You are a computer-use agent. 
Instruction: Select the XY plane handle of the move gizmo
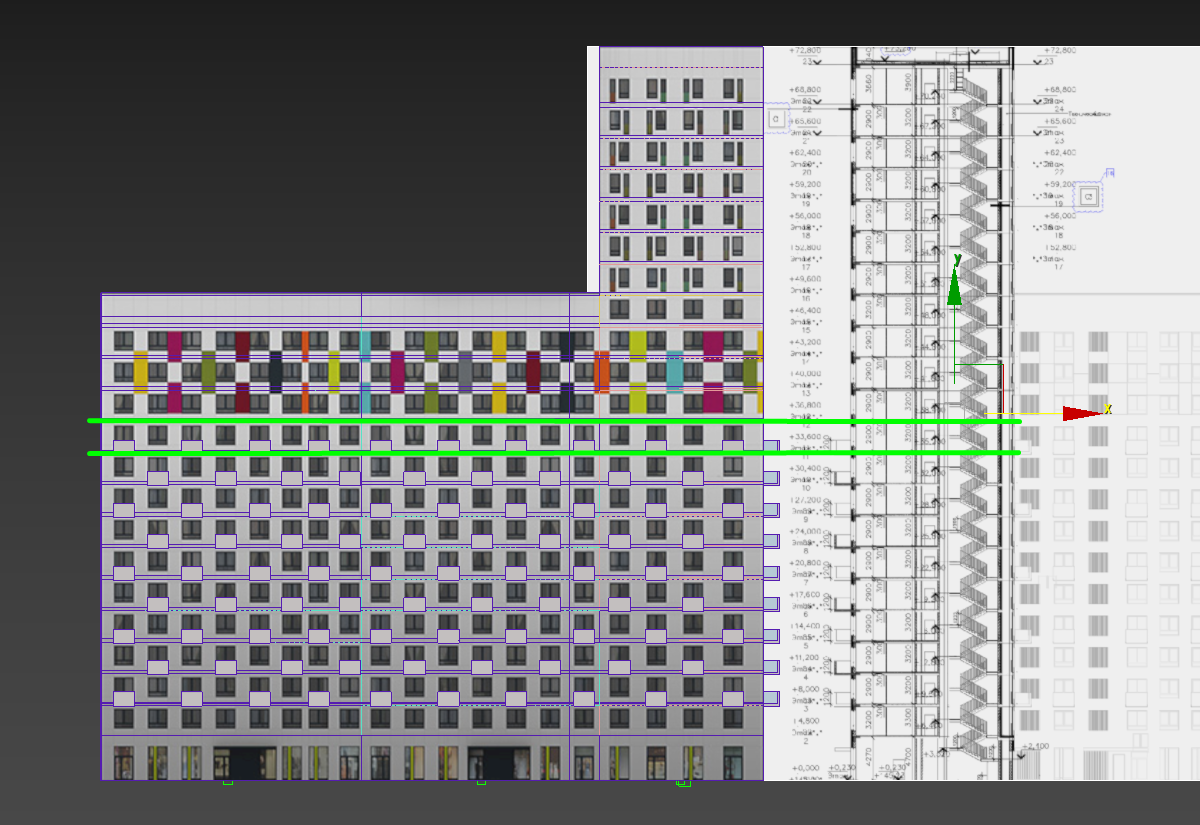[978, 389]
